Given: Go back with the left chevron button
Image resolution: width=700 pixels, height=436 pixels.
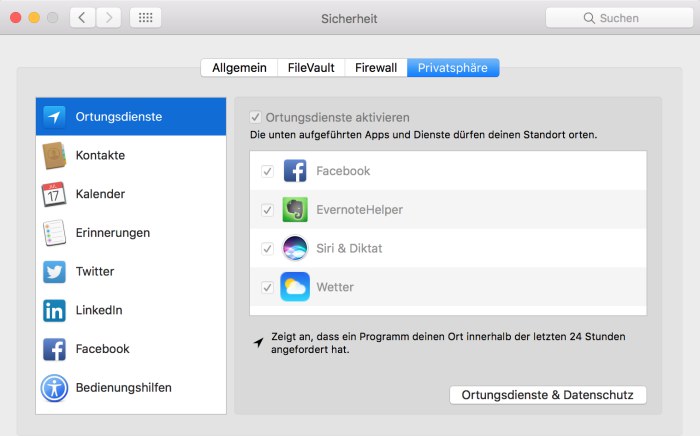Looking at the screenshot, I should click(x=82, y=18).
